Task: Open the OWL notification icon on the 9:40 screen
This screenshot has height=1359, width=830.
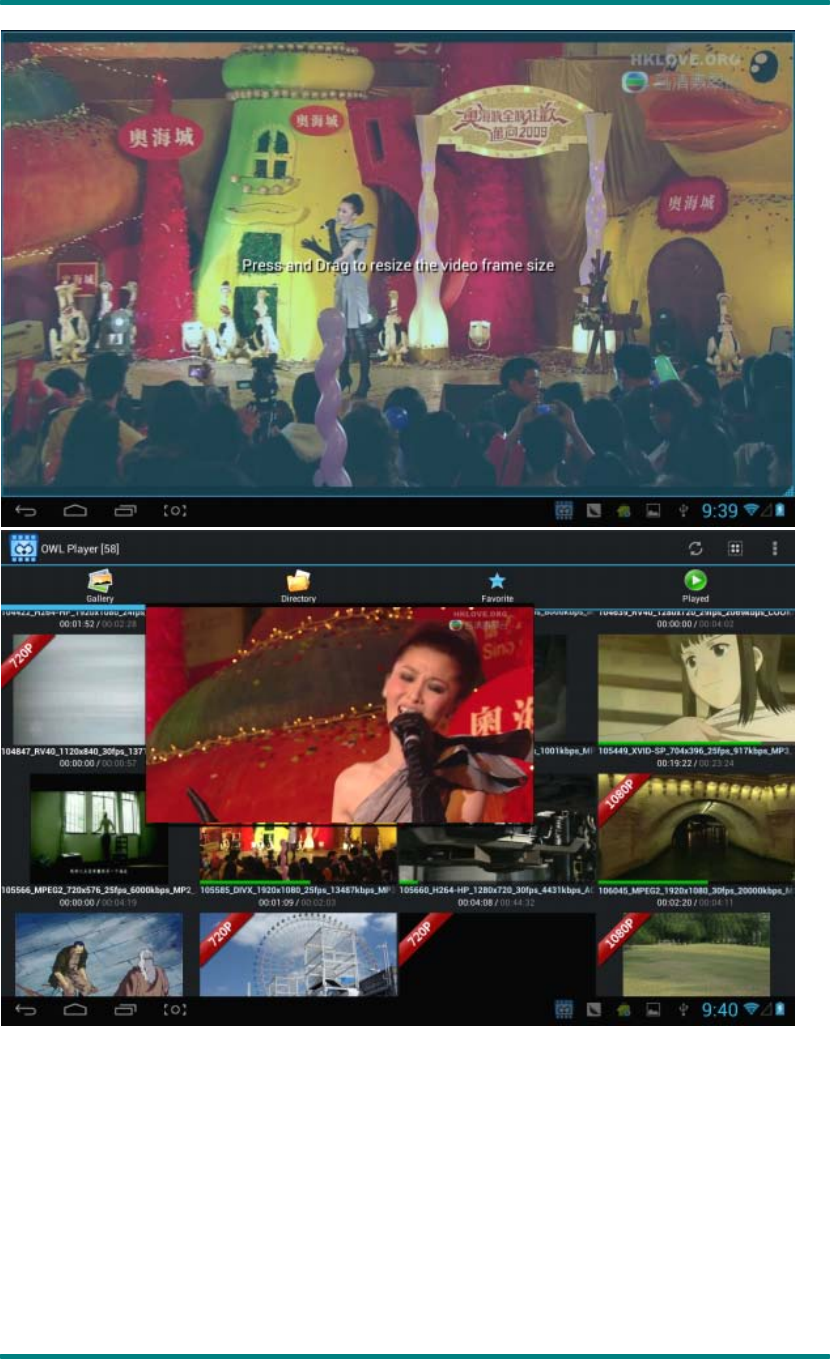Action: 564,1010
